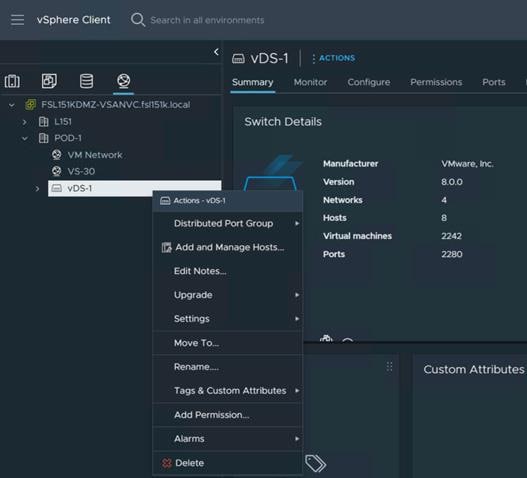Select FSL151KDMZ-VSANVC.fsl151k.local in the tree
527x478 pixels.
click(115, 105)
